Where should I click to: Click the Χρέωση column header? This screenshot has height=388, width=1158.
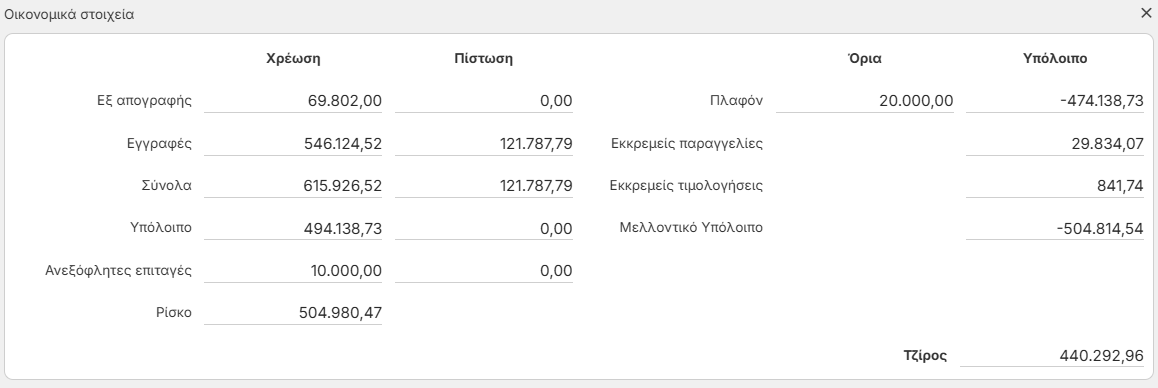(293, 59)
